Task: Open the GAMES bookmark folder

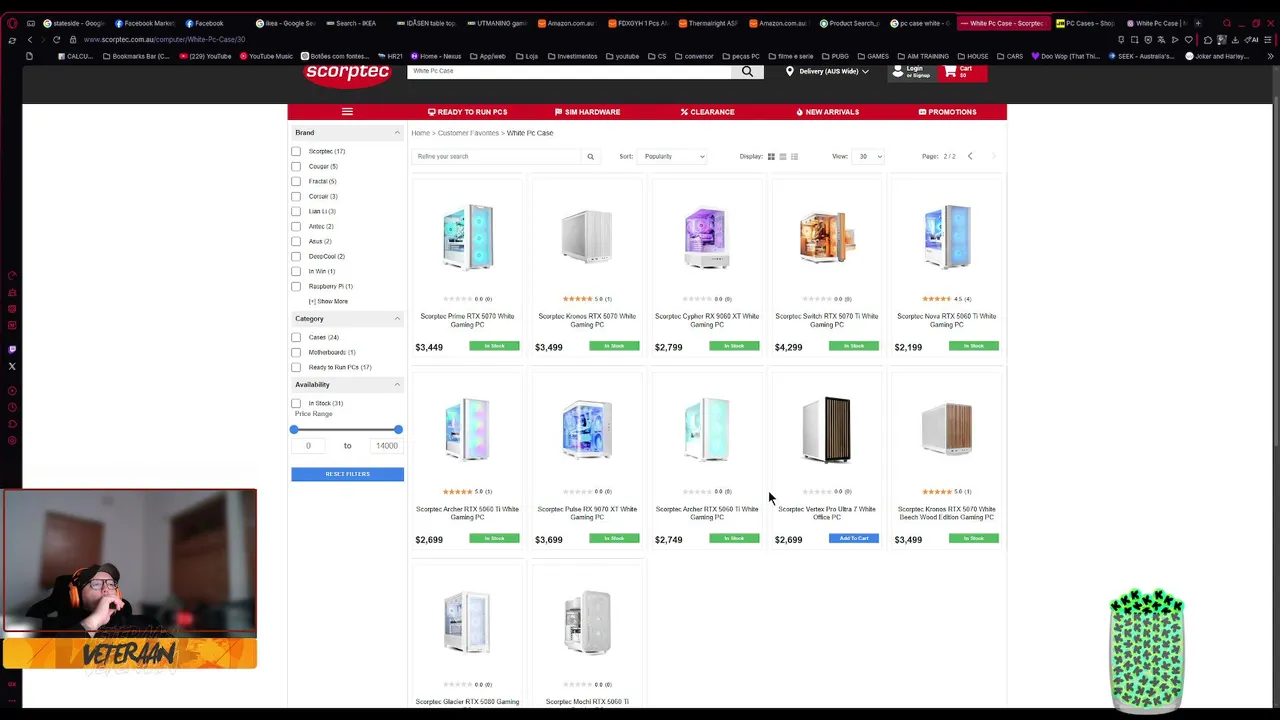Action: pyautogui.click(x=873, y=56)
